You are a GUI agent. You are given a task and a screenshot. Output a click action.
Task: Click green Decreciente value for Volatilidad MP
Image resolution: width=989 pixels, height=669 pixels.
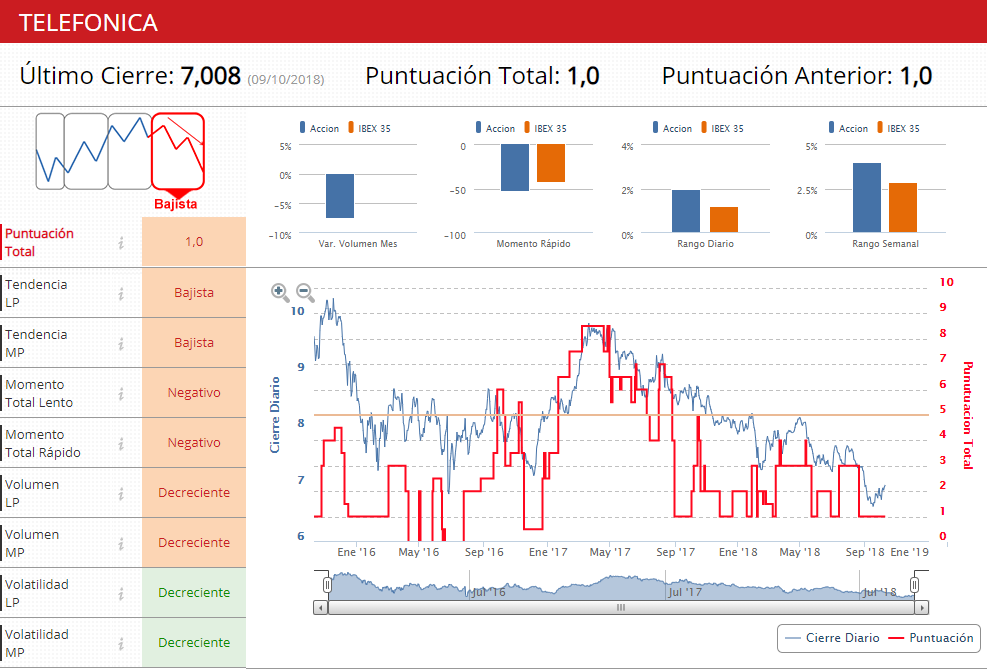[x=194, y=643]
